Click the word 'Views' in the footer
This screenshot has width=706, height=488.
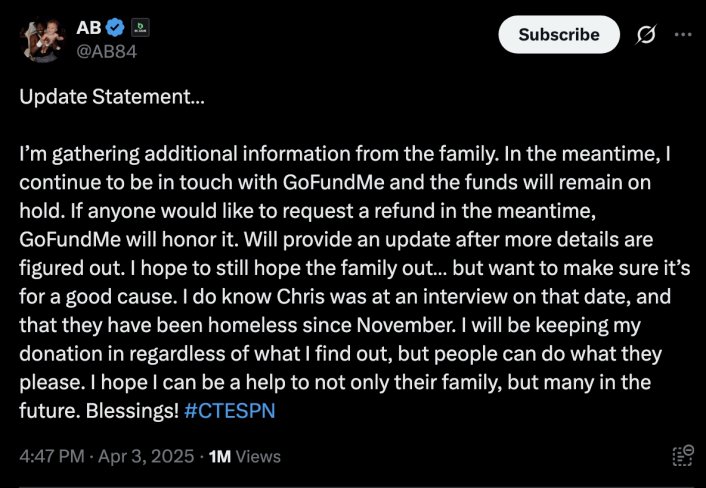[x=258, y=456]
